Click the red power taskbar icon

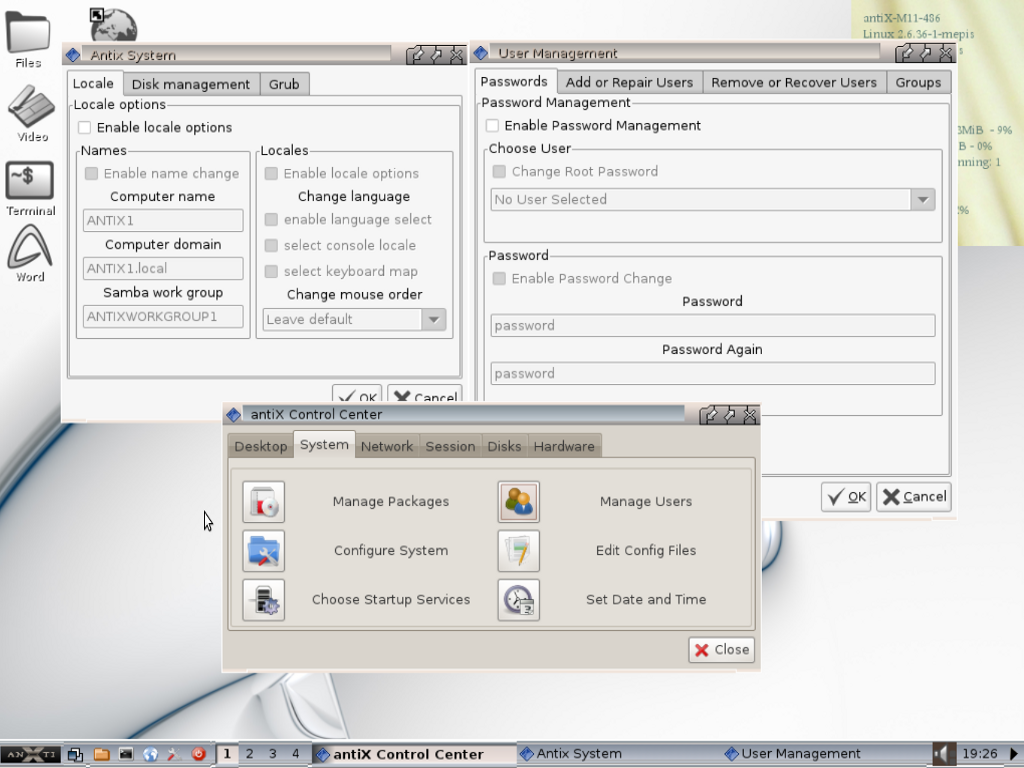click(x=199, y=754)
